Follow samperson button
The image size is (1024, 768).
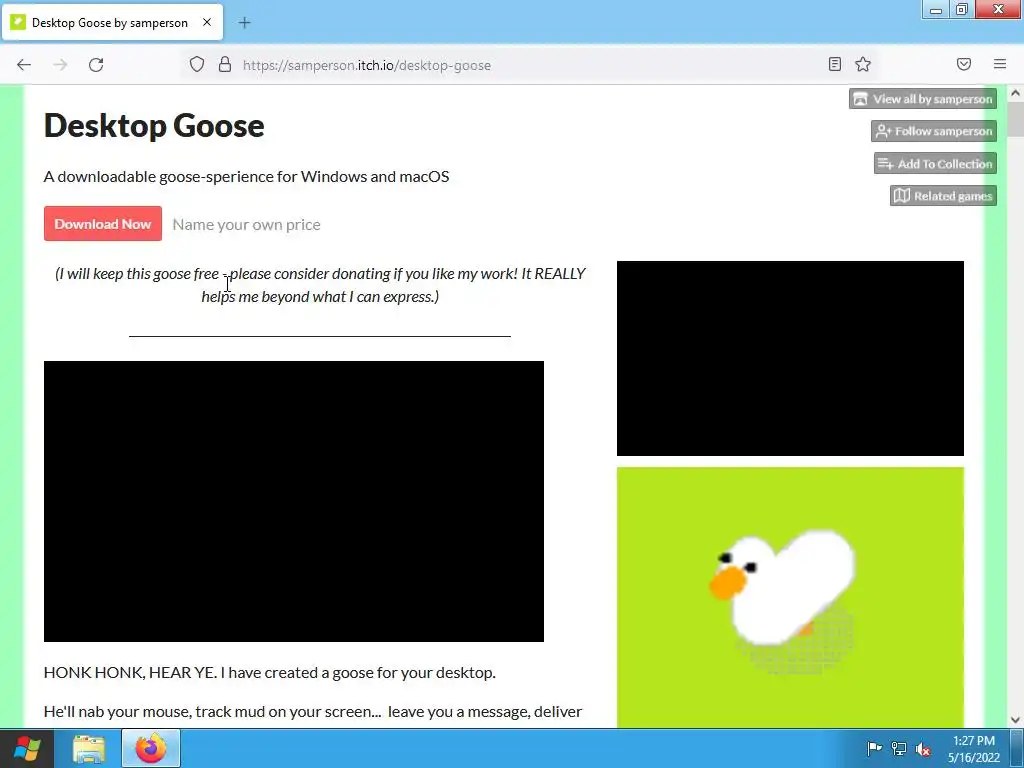934,131
